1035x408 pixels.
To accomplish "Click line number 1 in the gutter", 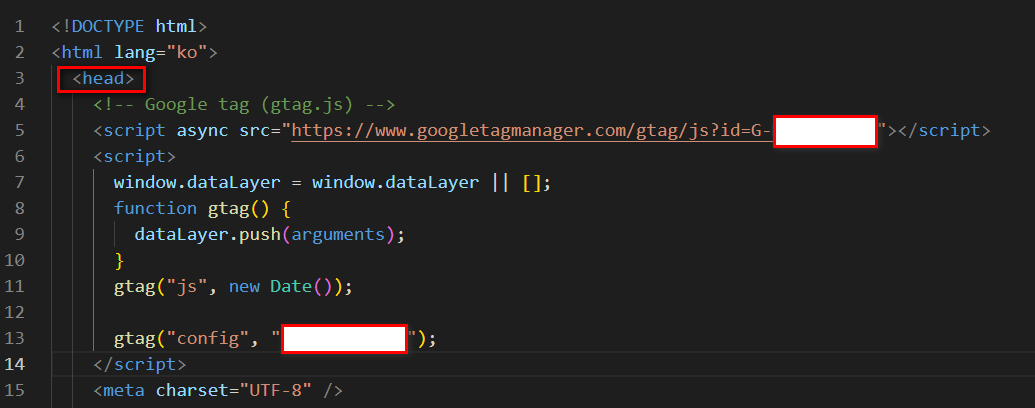I will pyautogui.click(x=18, y=27).
